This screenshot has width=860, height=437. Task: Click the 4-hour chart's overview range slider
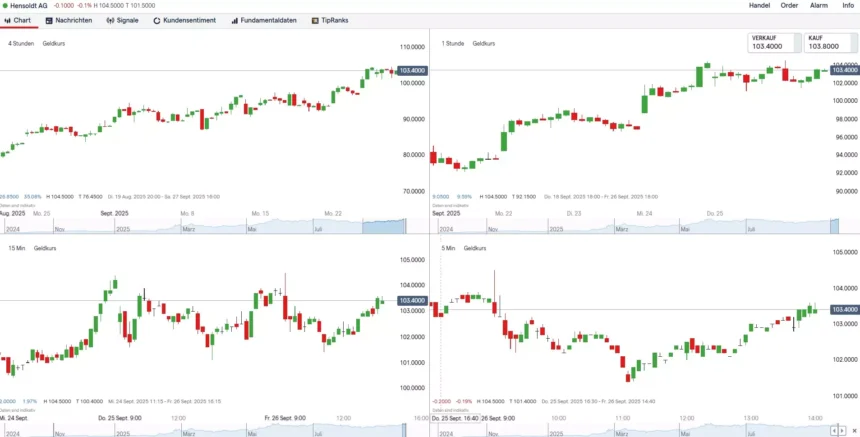click(x=384, y=228)
